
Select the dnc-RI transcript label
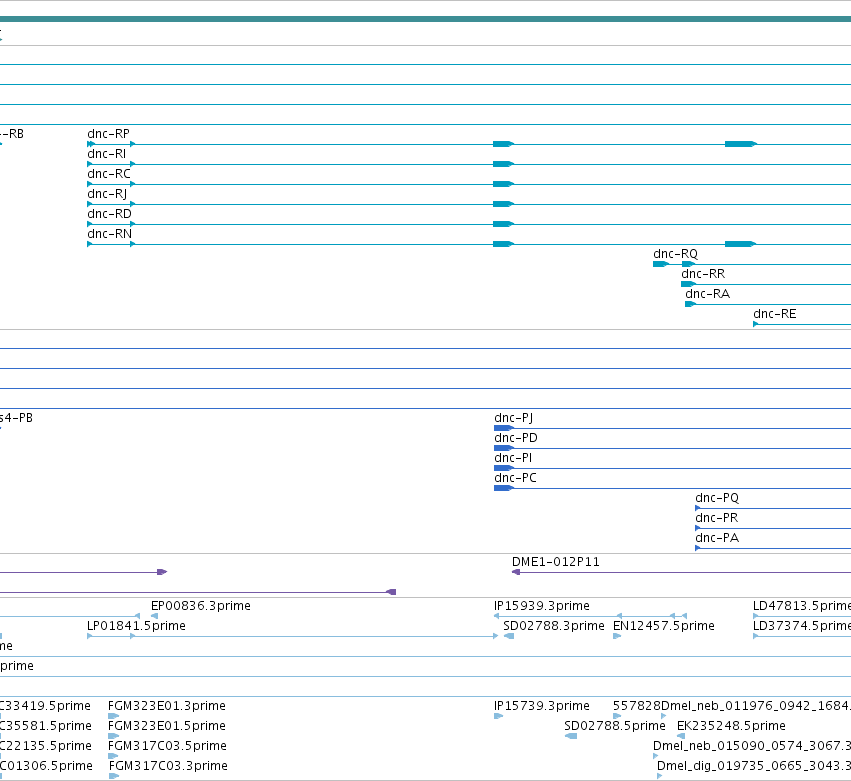(106, 154)
